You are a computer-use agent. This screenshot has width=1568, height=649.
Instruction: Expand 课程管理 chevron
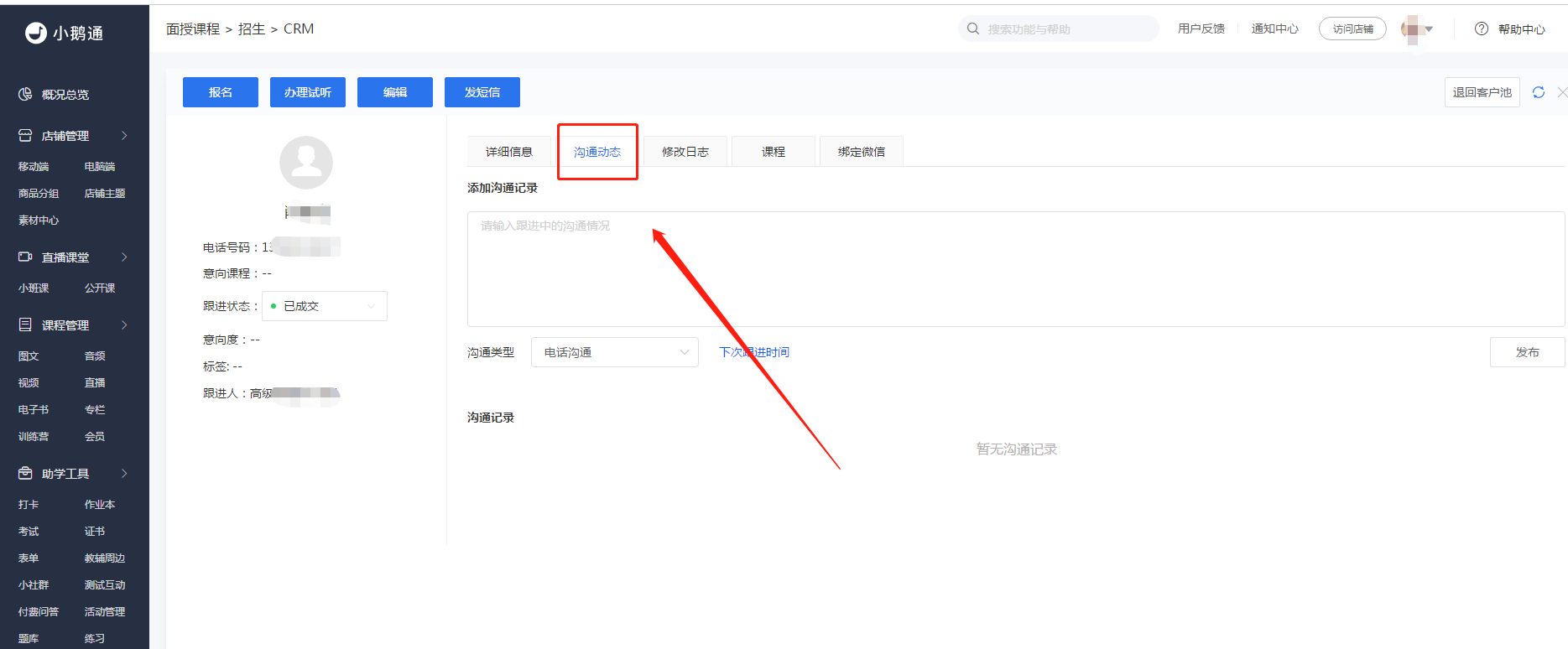pos(124,324)
